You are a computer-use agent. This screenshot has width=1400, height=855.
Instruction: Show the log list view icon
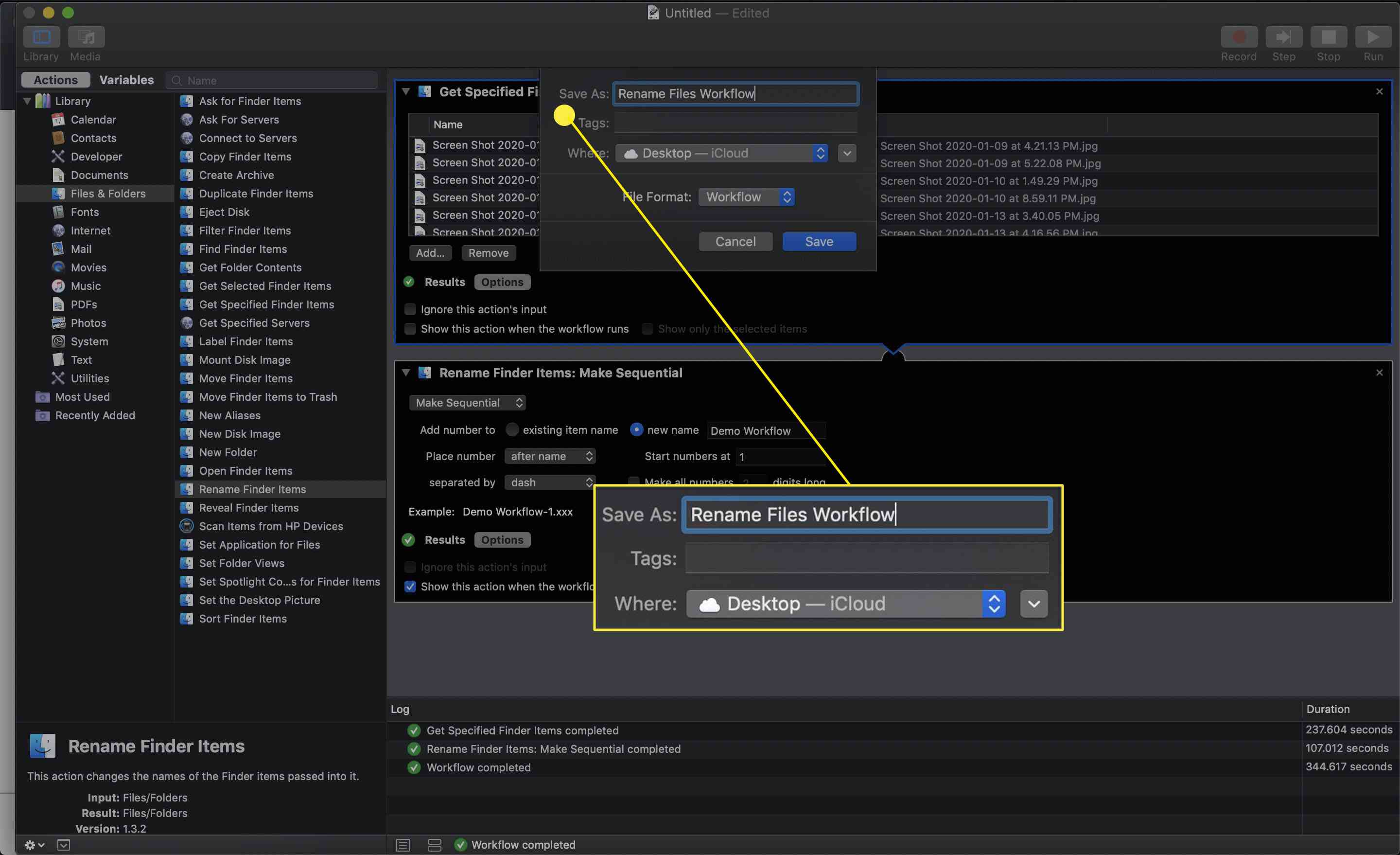(x=403, y=845)
